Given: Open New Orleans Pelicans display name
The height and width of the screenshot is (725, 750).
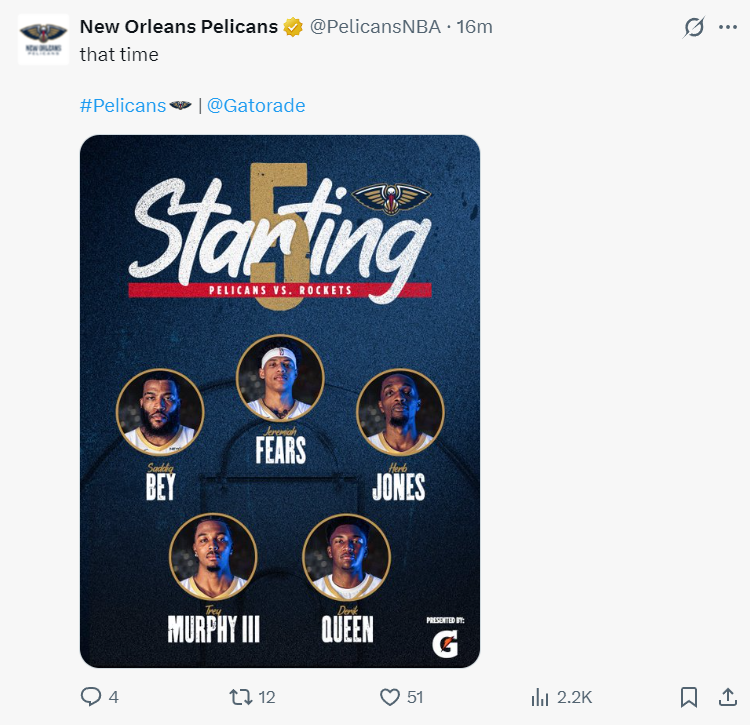Looking at the screenshot, I should pyautogui.click(x=178, y=27).
